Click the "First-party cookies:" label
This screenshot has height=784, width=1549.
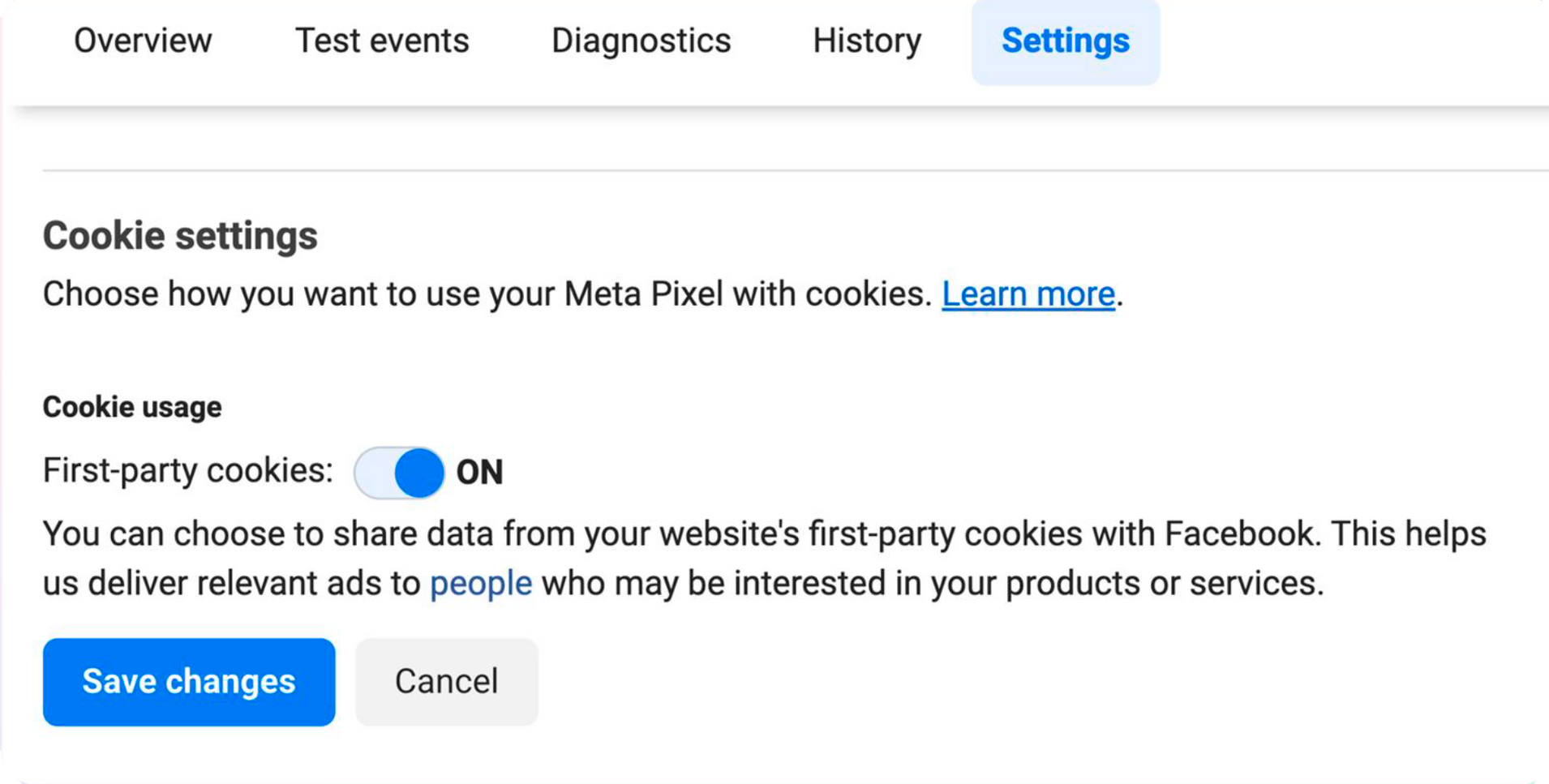[x=188, y=471]
